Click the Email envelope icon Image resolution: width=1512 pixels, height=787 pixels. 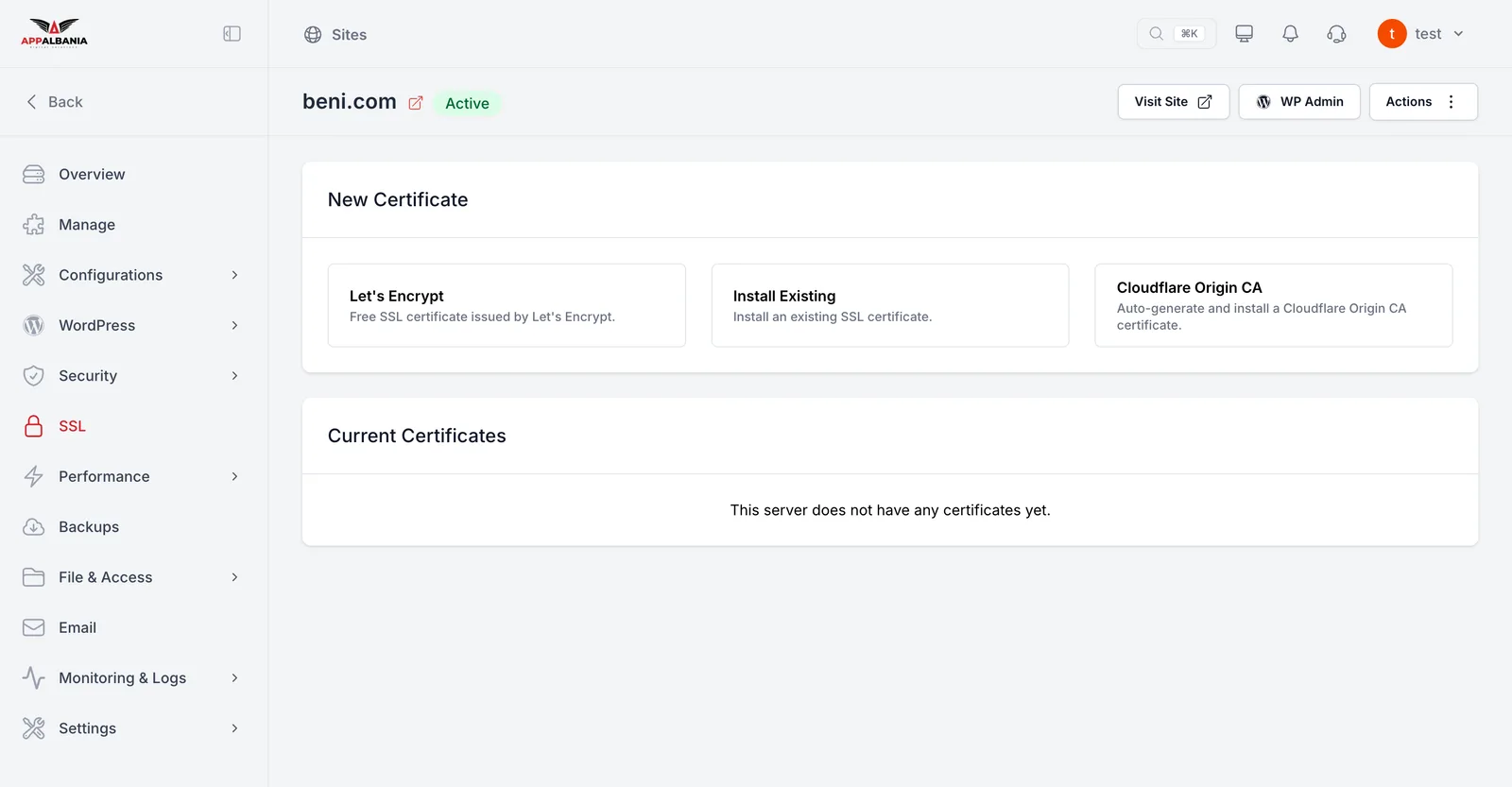(34, 627)
